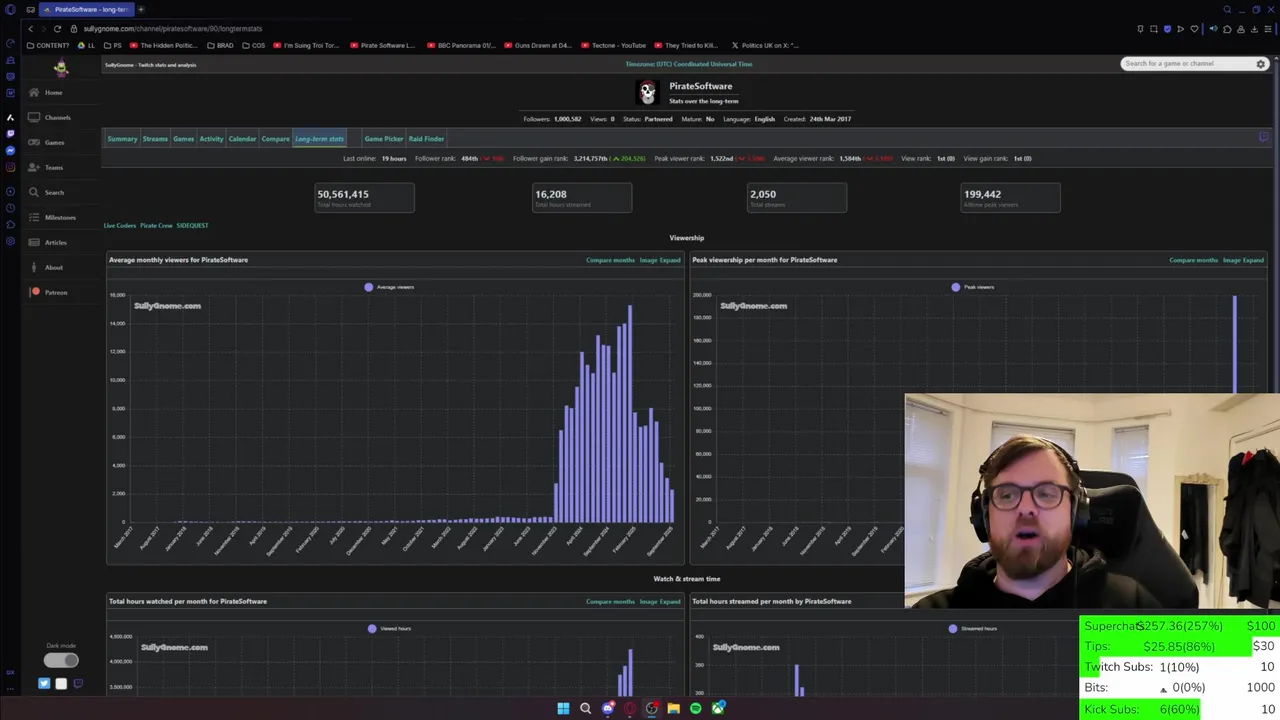Open a new browser tab
The width and height of the screenshot is (1280, 720).
(x=141, y=9)
